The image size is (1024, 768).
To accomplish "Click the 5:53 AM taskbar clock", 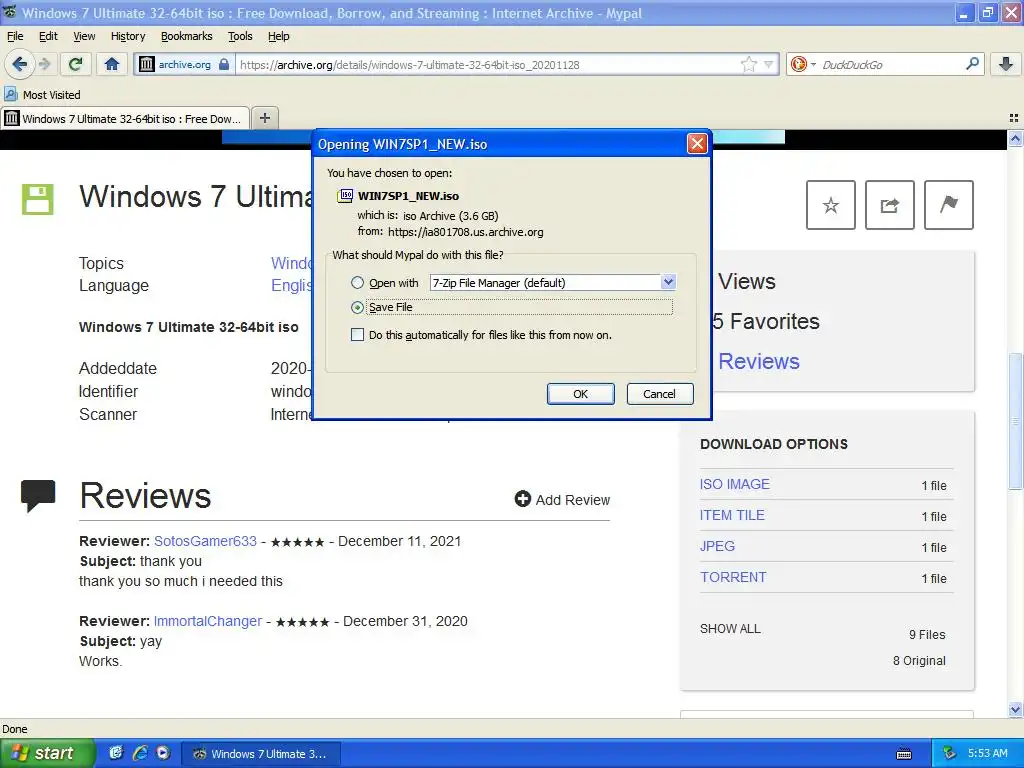I will point(987,753).
